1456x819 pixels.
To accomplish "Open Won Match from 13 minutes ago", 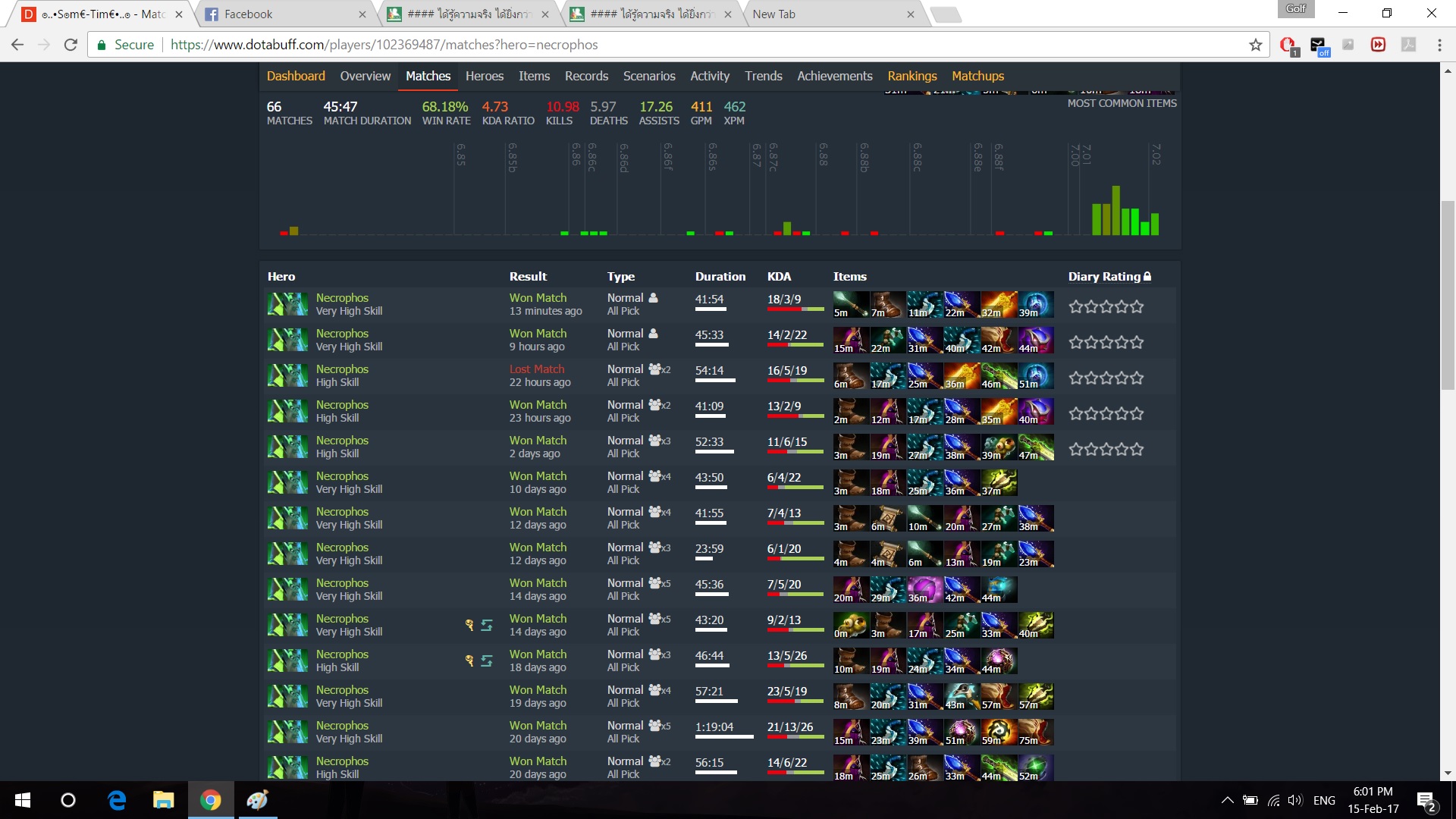I will [538, 298].
